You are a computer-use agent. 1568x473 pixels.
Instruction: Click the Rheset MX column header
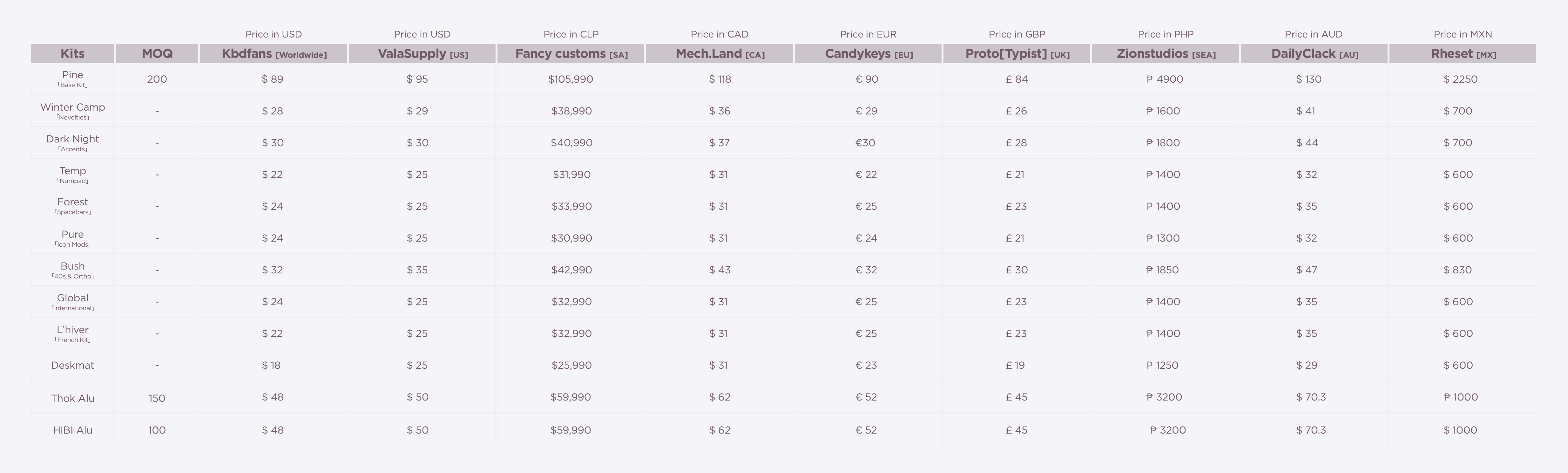click(1463, 54)
